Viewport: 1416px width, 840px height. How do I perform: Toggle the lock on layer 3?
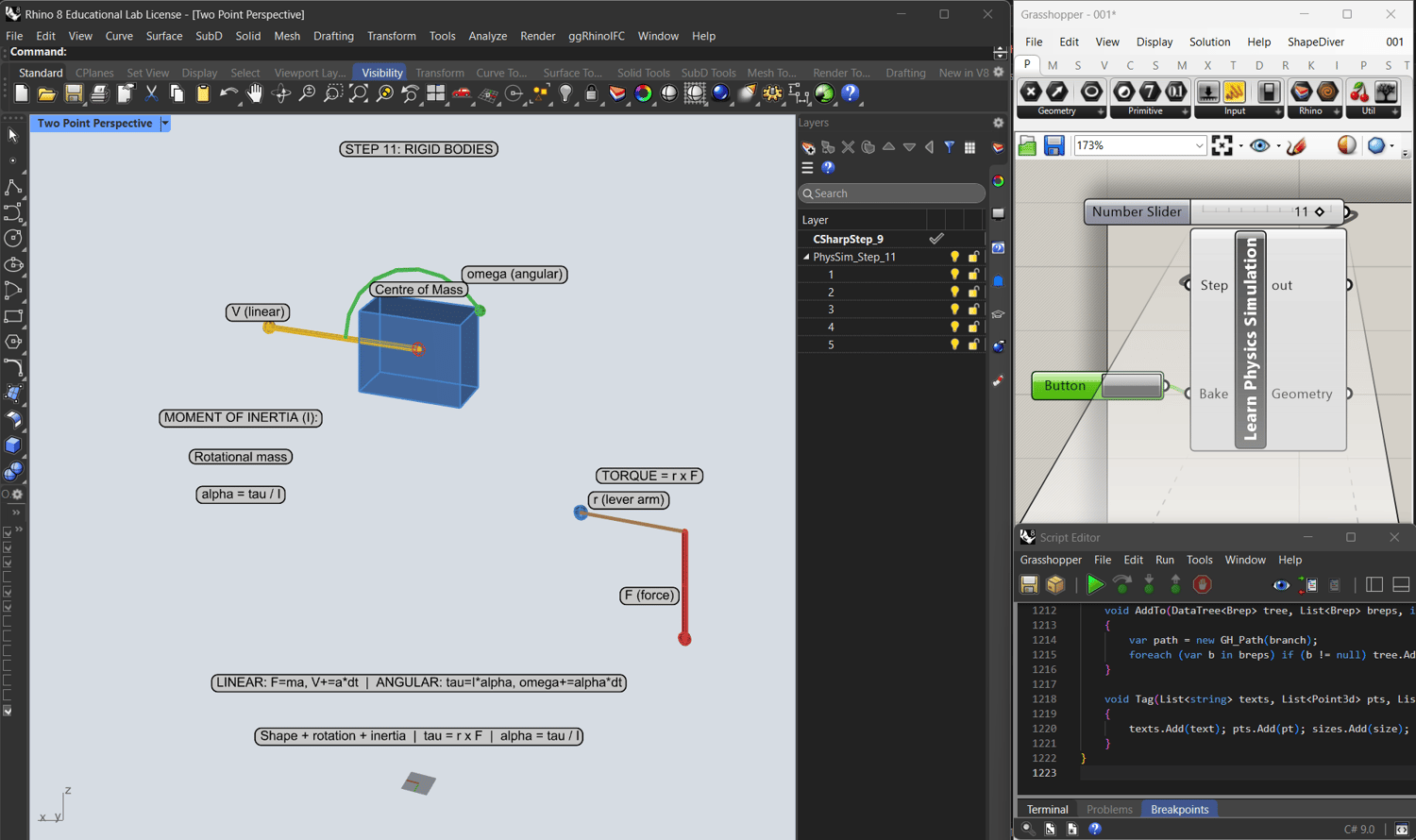tap(973, 310)
